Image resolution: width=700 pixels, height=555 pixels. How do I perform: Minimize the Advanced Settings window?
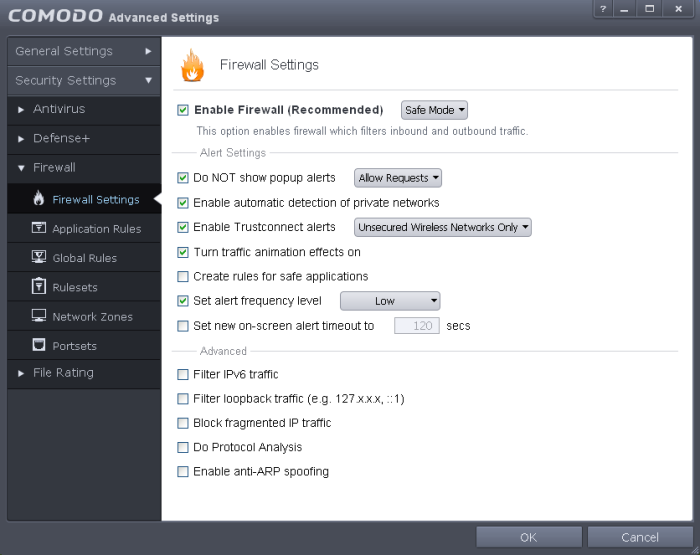(624, 9)
